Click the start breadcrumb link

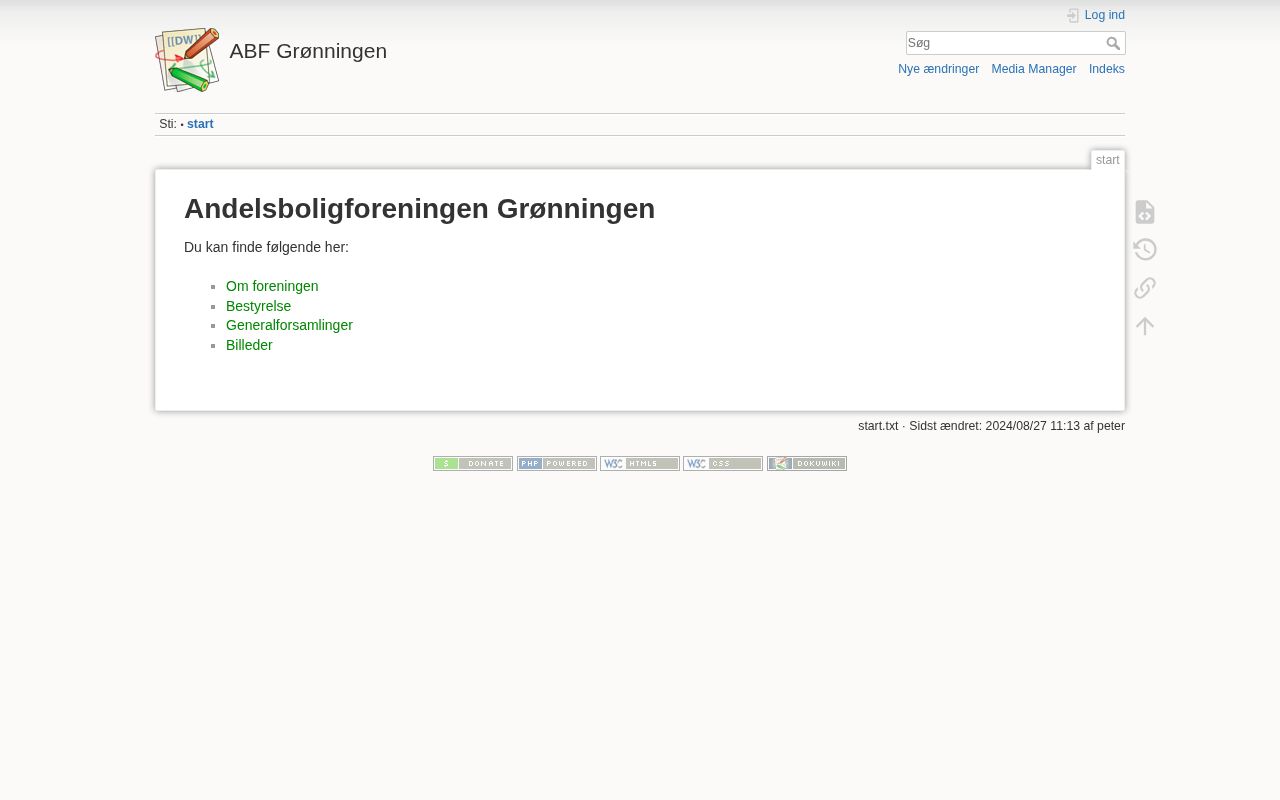pyautogui.click(x=200, y=124)
